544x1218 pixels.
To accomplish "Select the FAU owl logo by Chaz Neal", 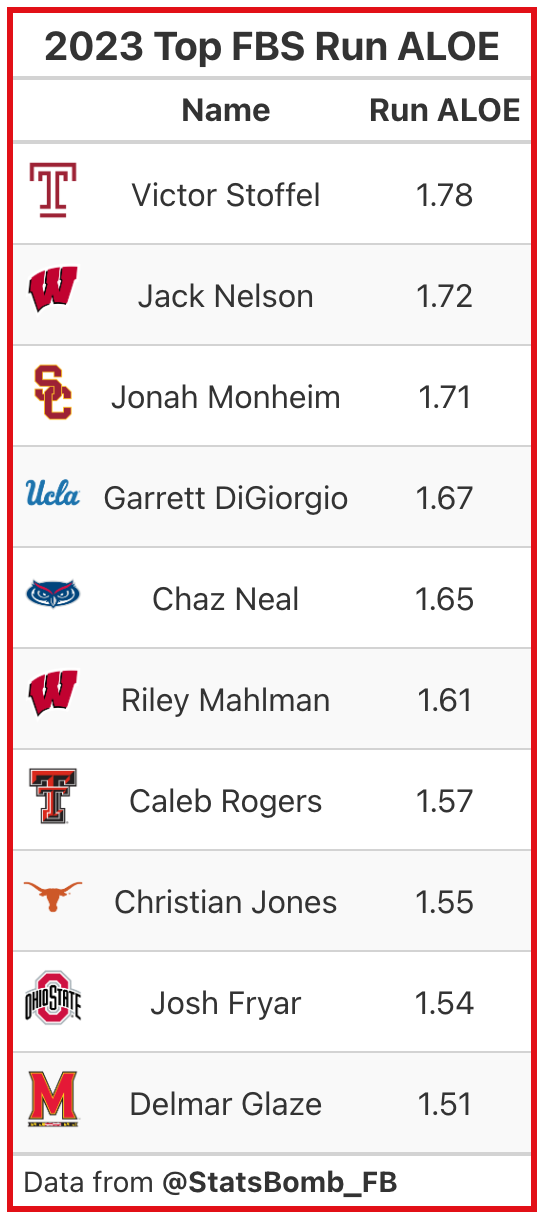I will coord(53,594).
